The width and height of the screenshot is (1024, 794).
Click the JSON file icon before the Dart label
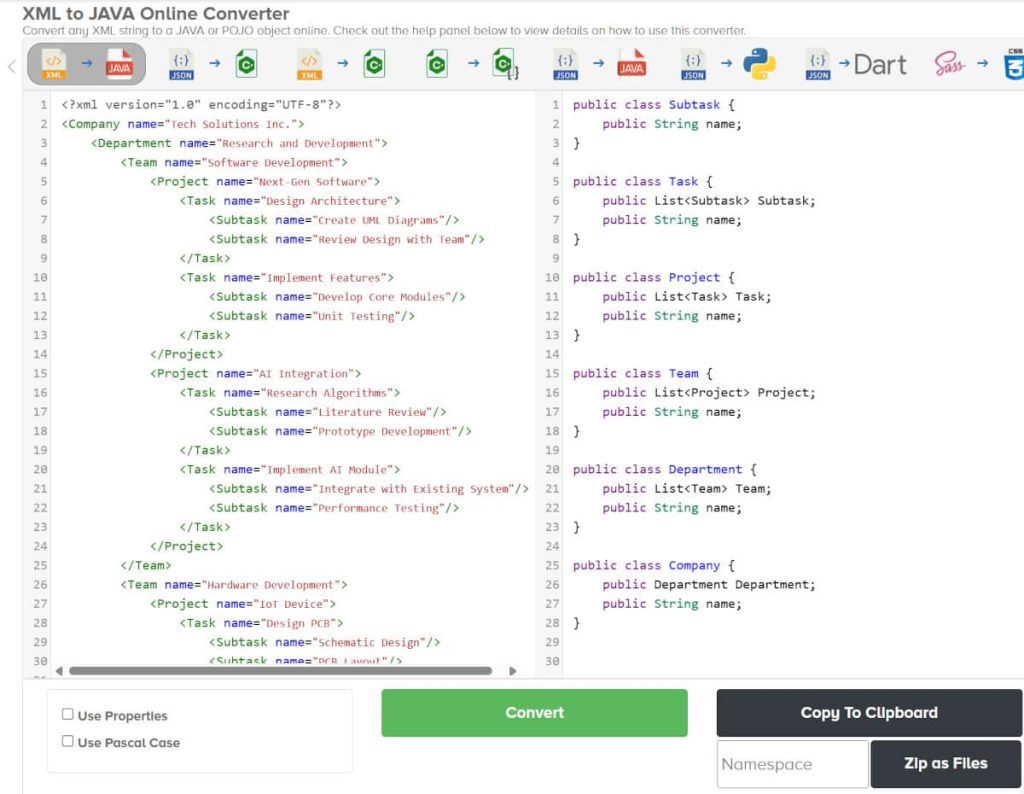click(x=817, y=62)
